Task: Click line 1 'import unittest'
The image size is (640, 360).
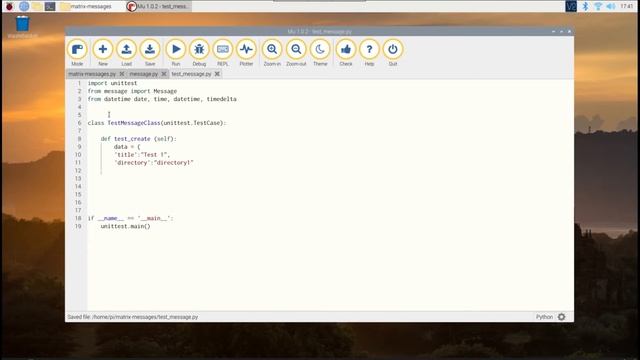Action: pyautogui.click(x=112, y=83)
